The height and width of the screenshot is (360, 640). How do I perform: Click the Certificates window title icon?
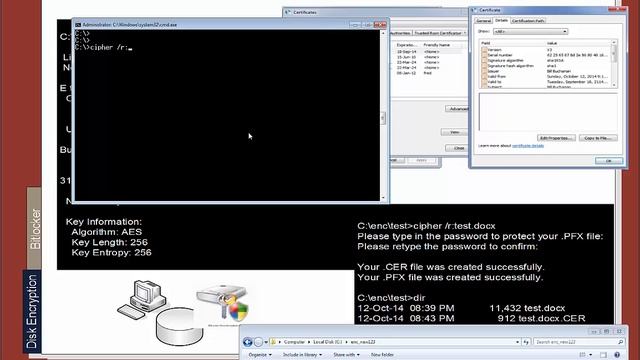coord(288,12)
